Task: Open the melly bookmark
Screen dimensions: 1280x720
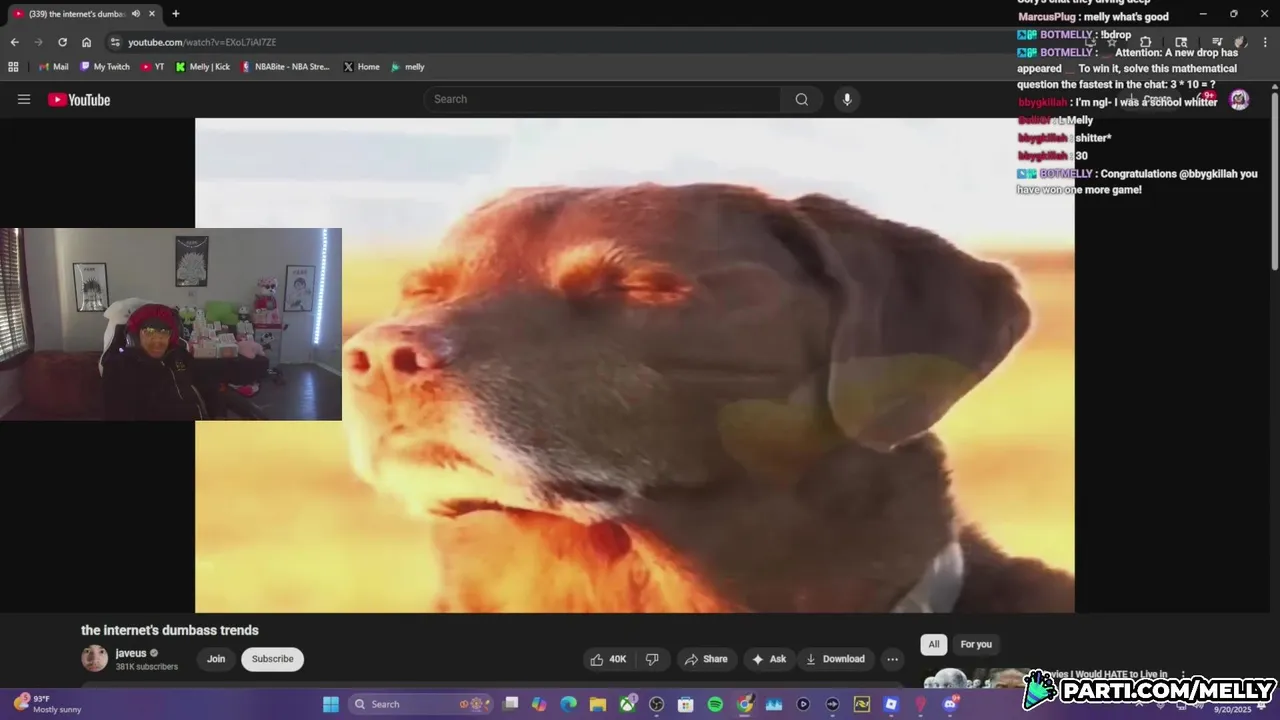Action: click(408, 67)
